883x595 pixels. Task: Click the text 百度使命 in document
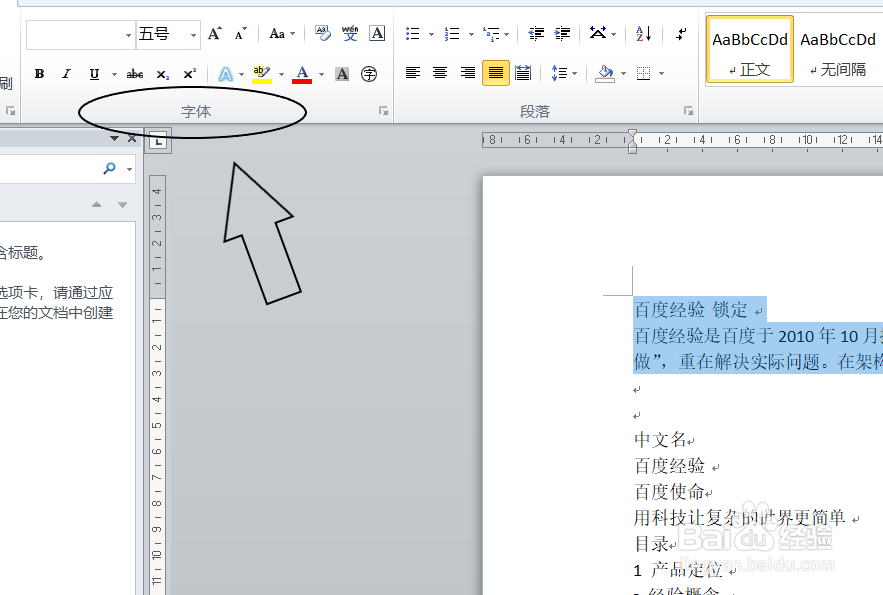(669, 491)
